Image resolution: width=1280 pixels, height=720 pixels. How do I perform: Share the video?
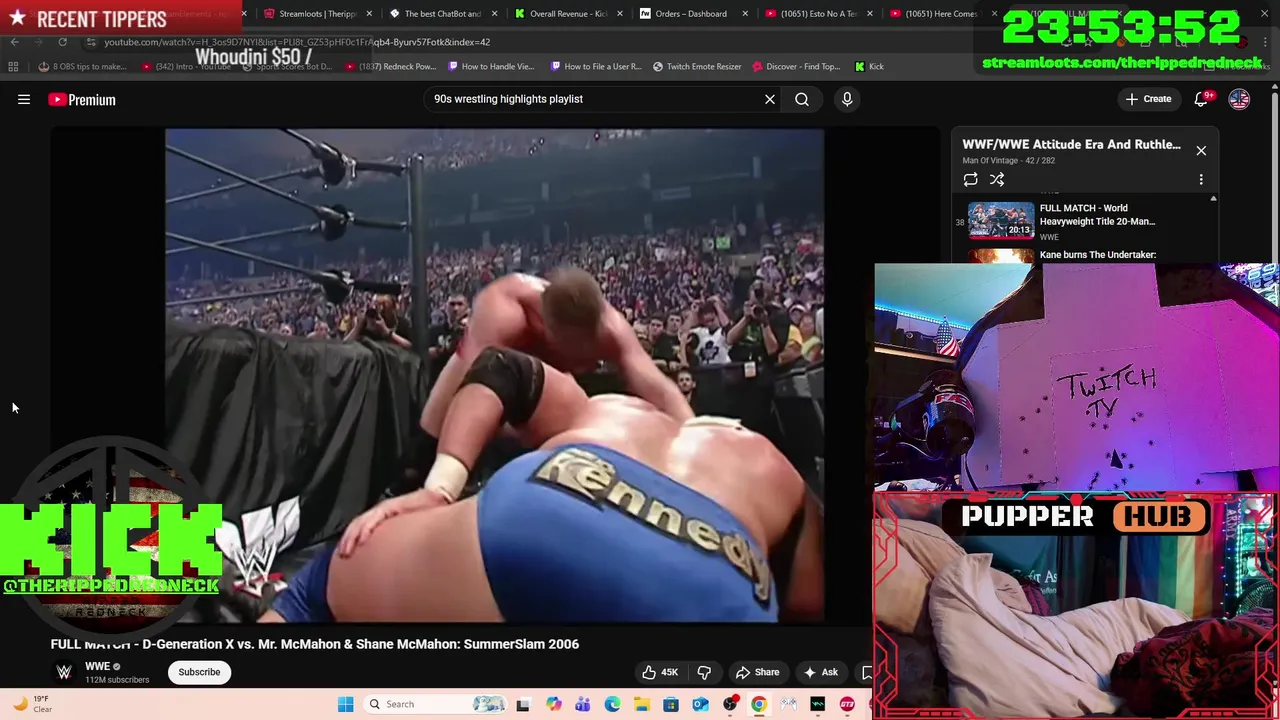757,672
